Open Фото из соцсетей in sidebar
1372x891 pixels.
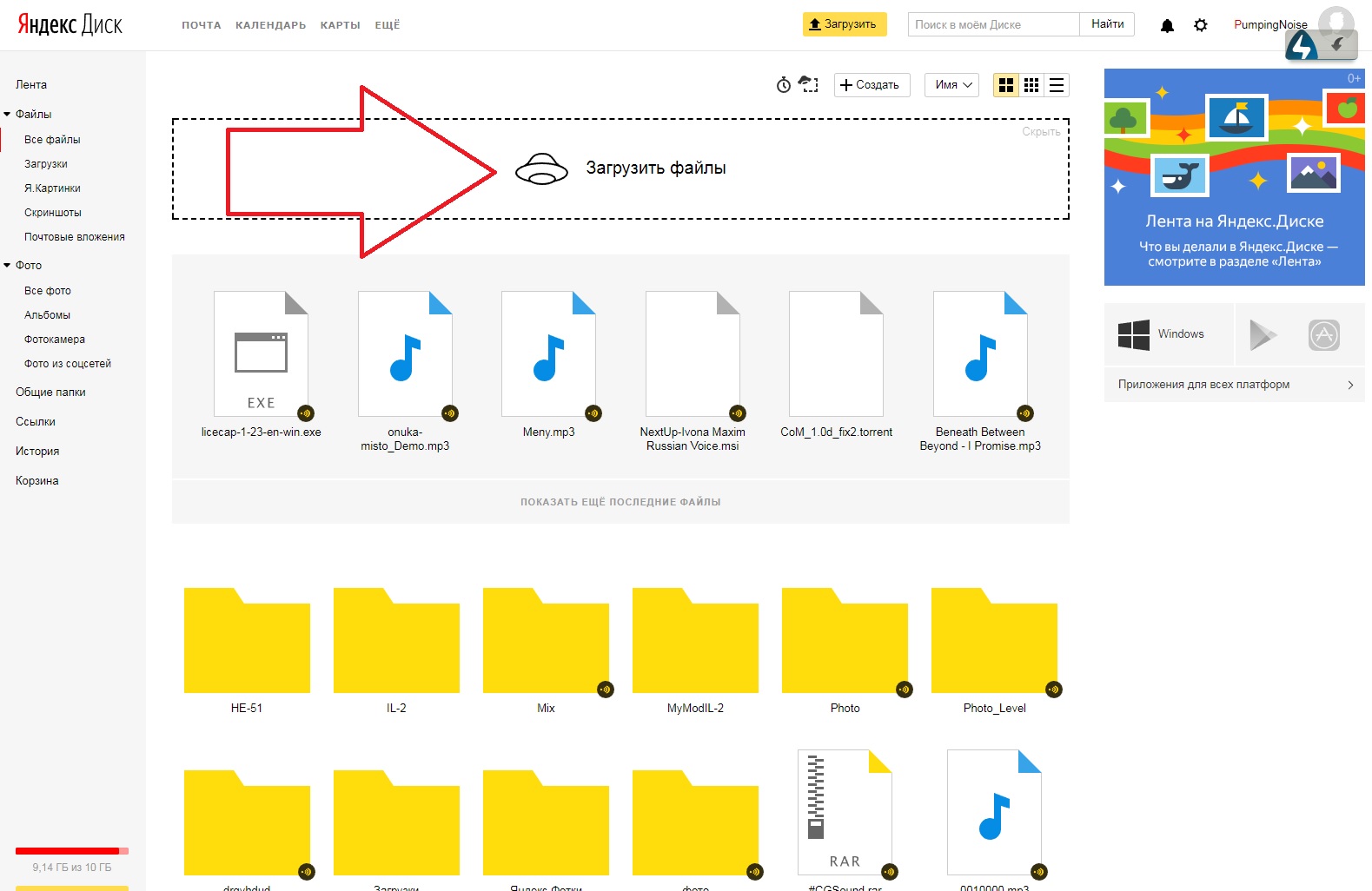pos(68,363)
